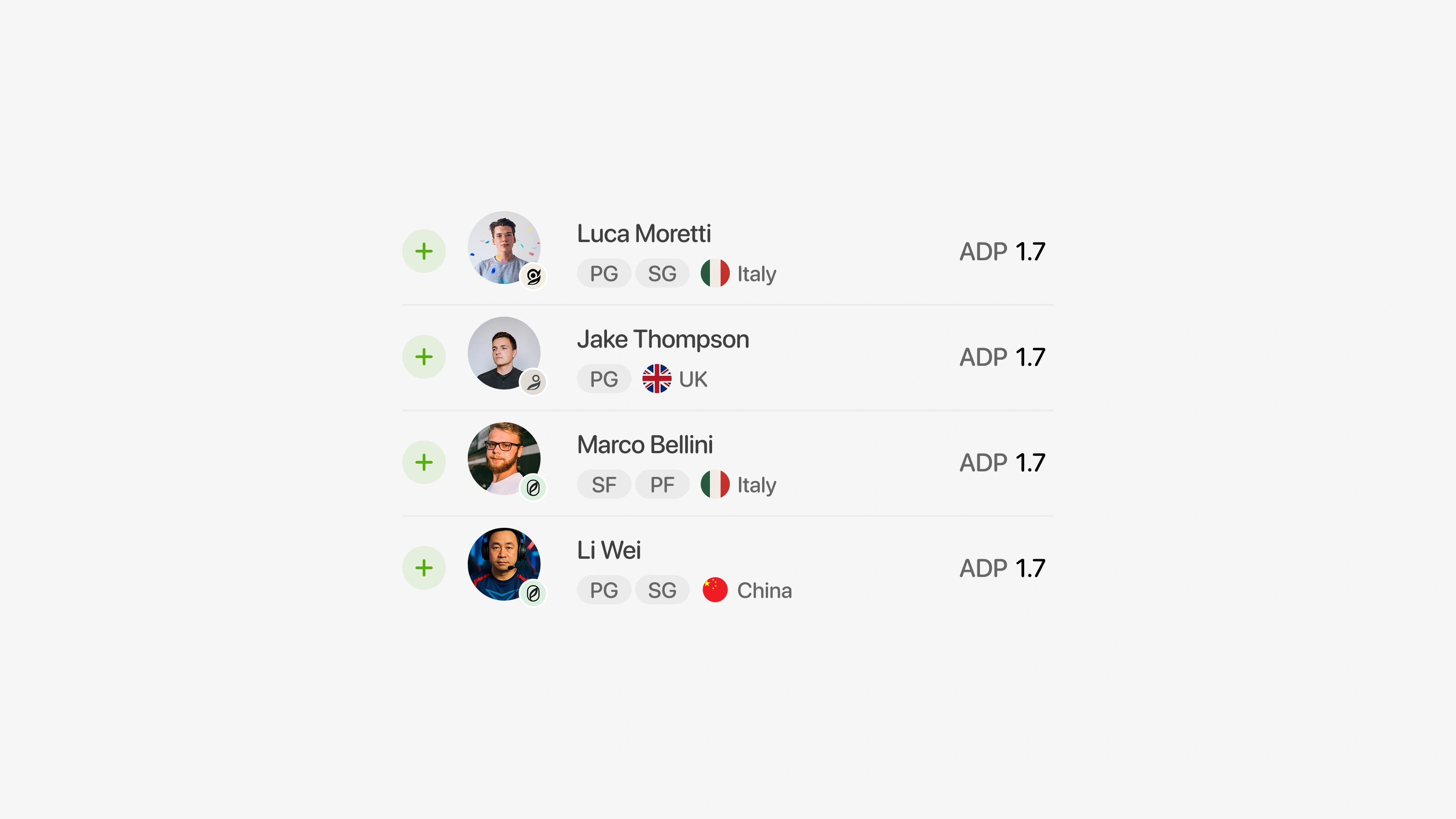Add Jake Thompson using the green plus
1456x819 pixels.
pos(424,357)
